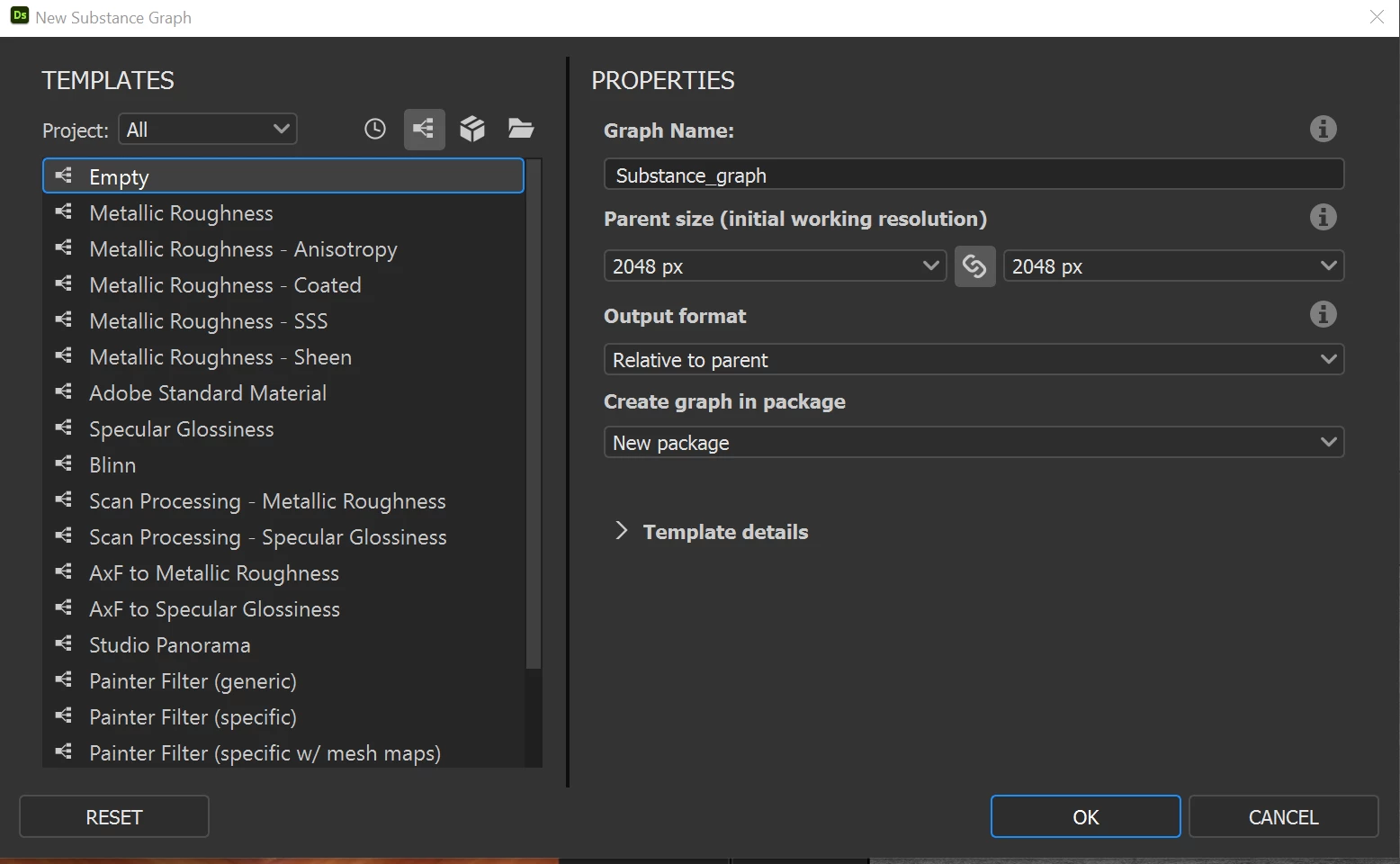The width and height of the screenshot is (1400, 864).
Task: Open the Create graph in package dropdown
Action: pyautogui.click(x=974, y=442)
